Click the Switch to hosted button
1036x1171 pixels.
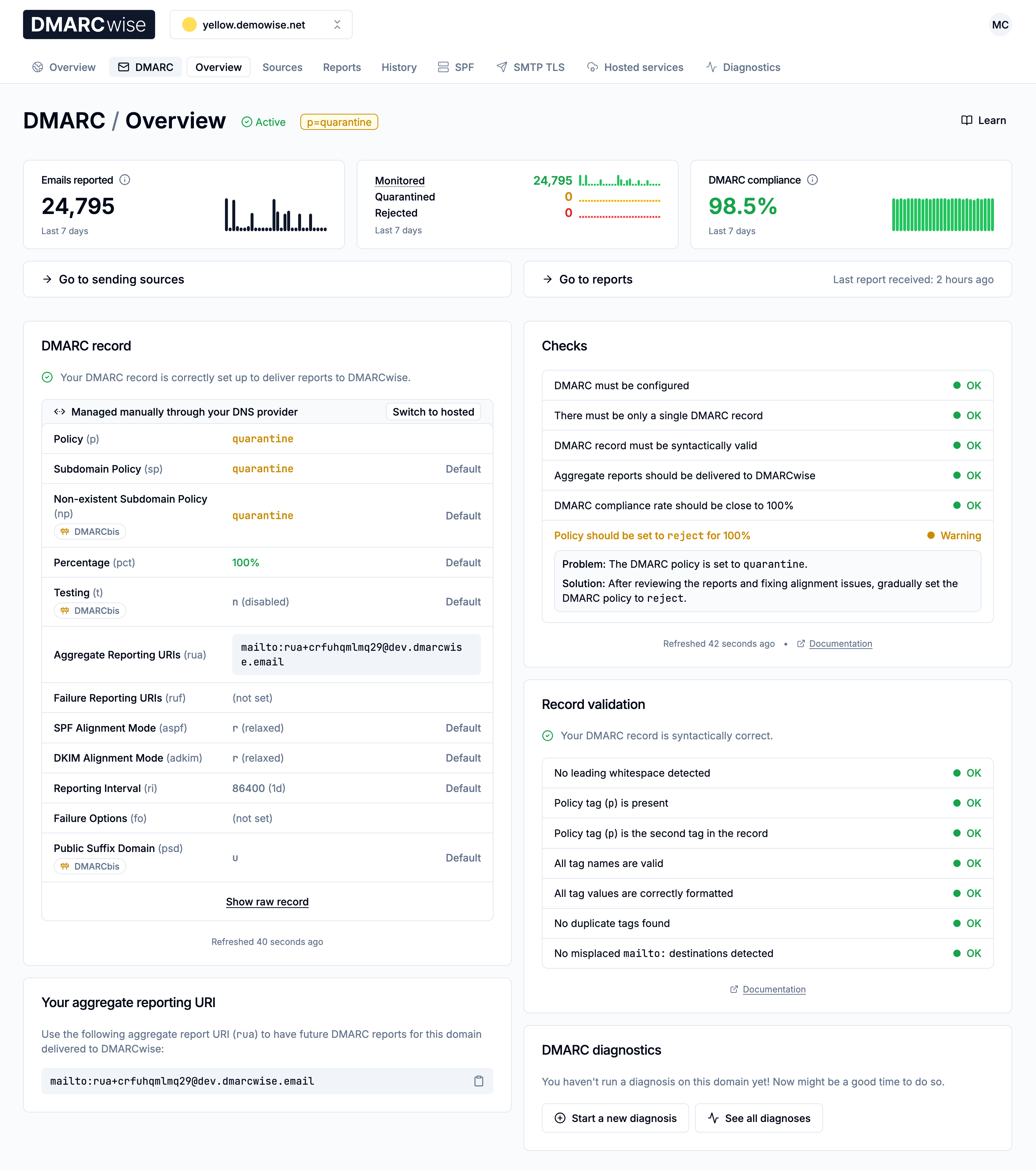point(433,411)
